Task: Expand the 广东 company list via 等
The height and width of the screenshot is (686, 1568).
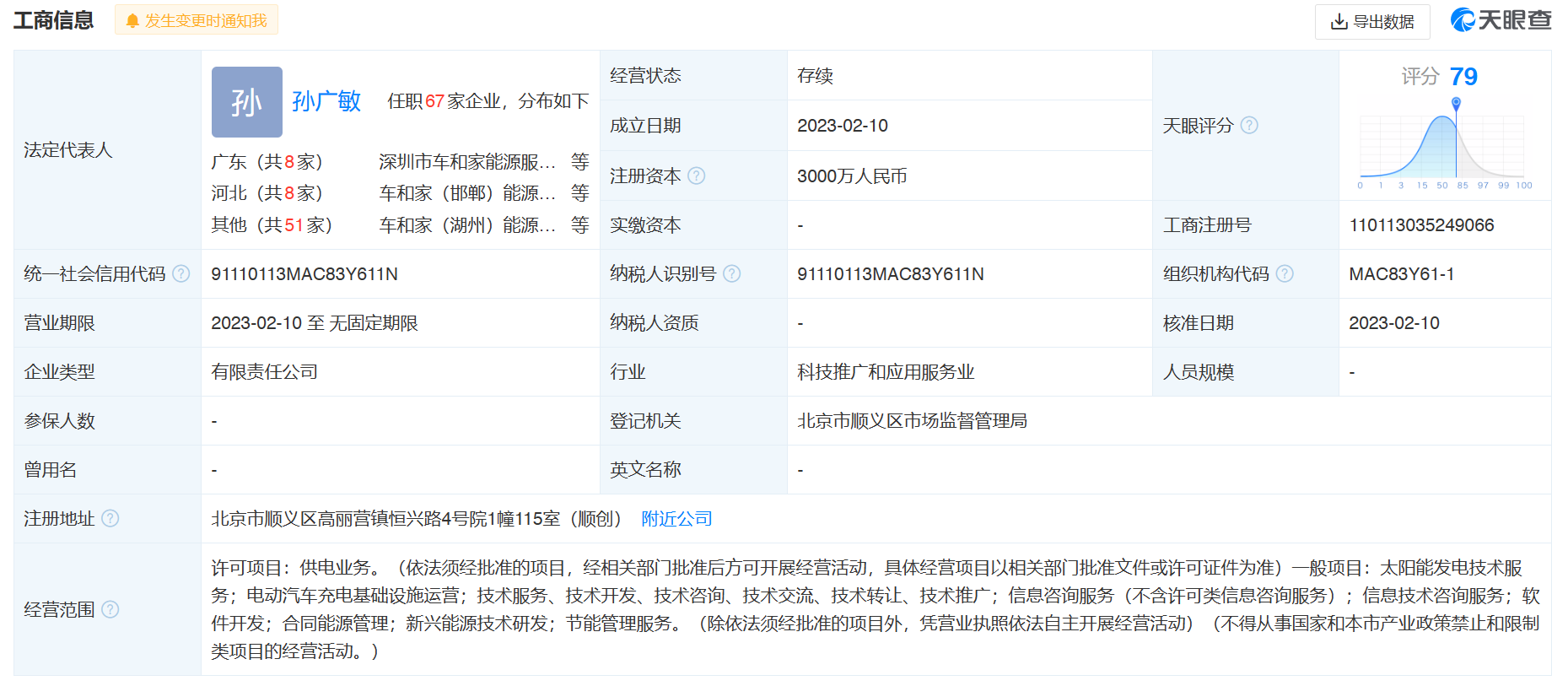Action: click(579, 161)
